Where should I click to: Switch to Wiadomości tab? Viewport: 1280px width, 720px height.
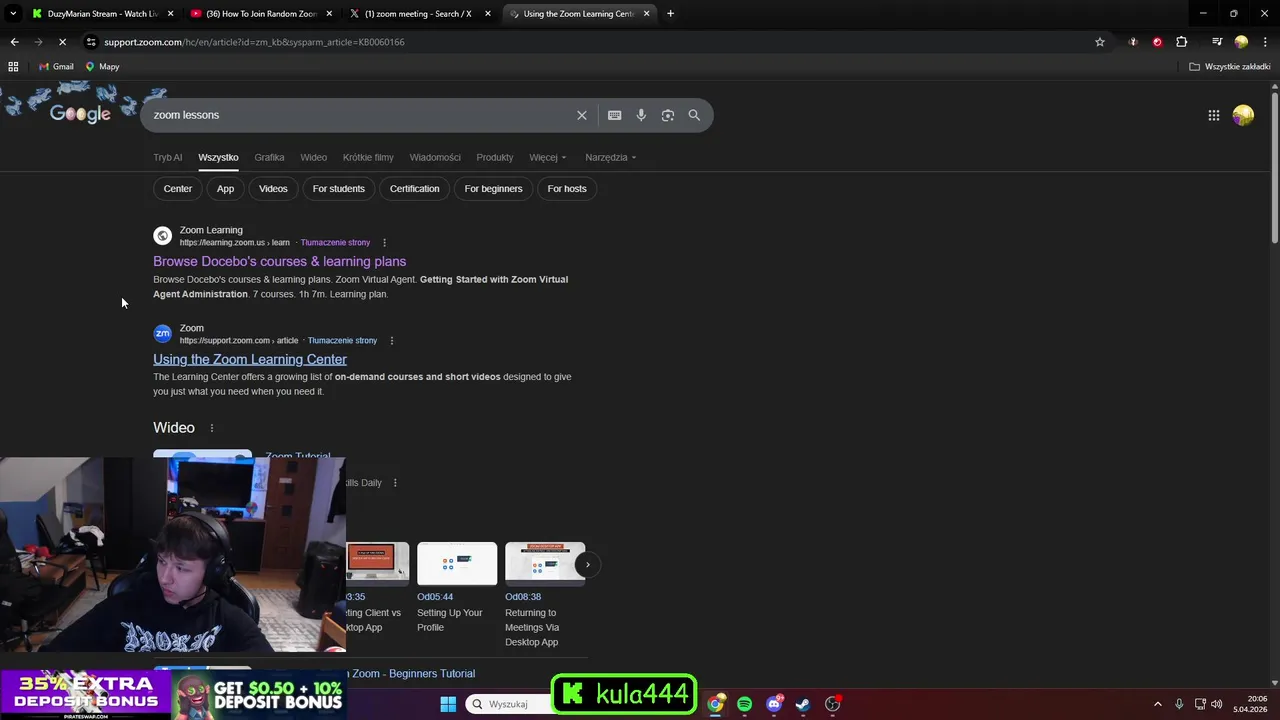click(x=435, y=157)
